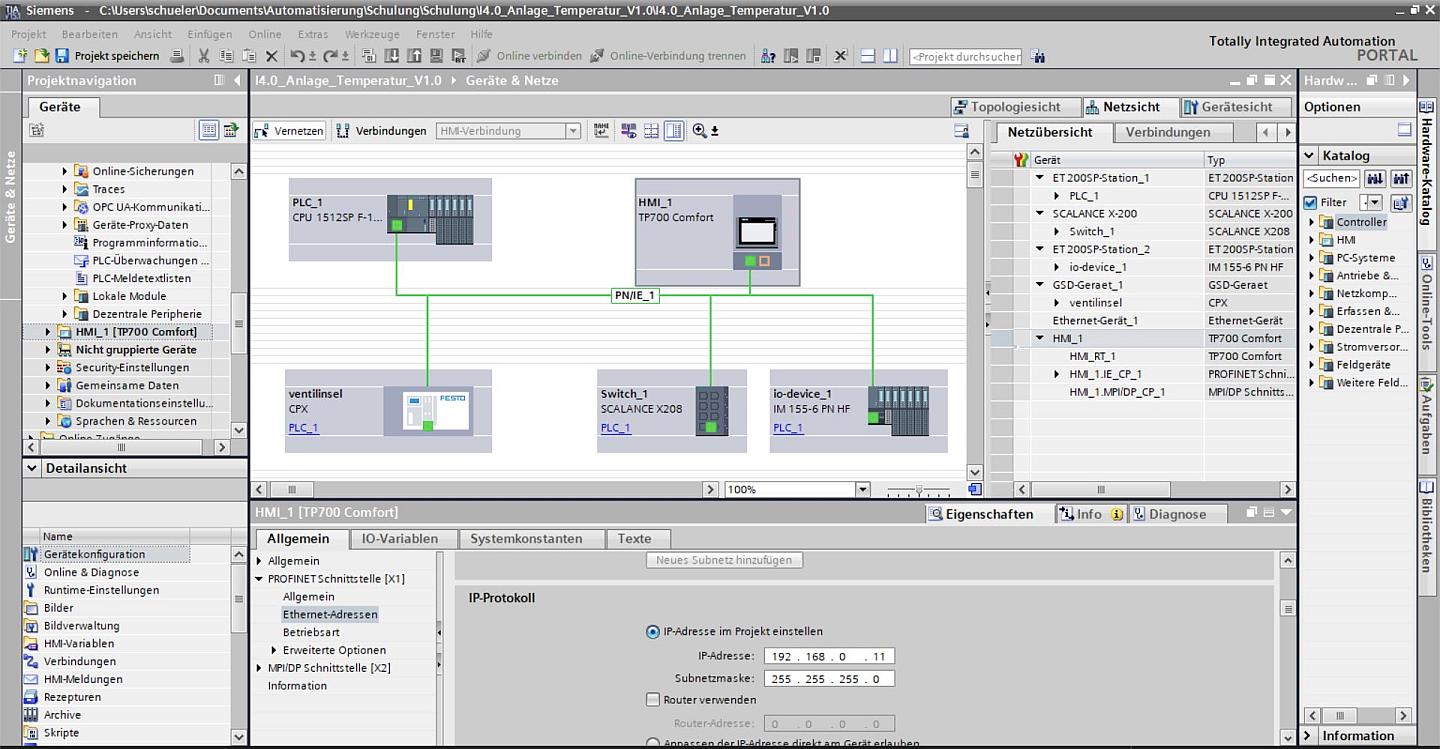Image resolution: width=1440 pixels, height=749 pixels.
Task: Click the IP-Adresse input field
Action: coord(829,657)
